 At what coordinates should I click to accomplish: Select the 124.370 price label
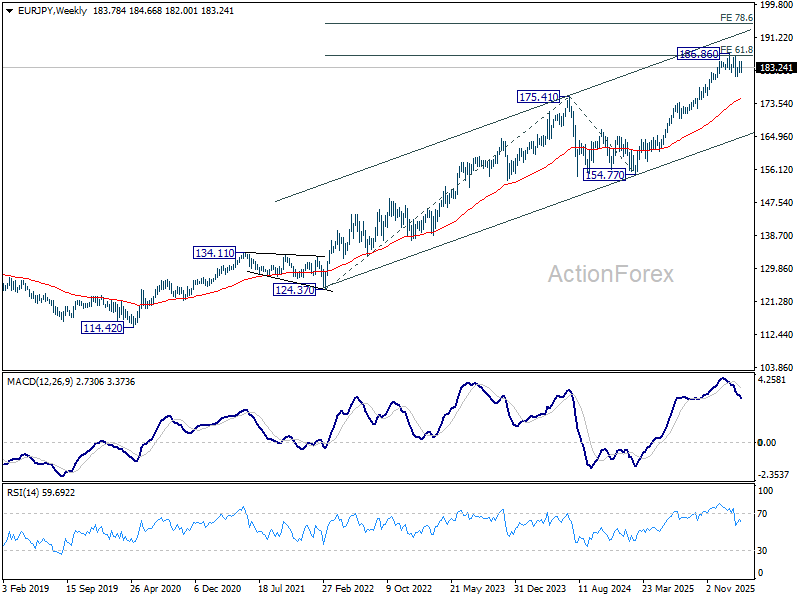click(294, 290)
